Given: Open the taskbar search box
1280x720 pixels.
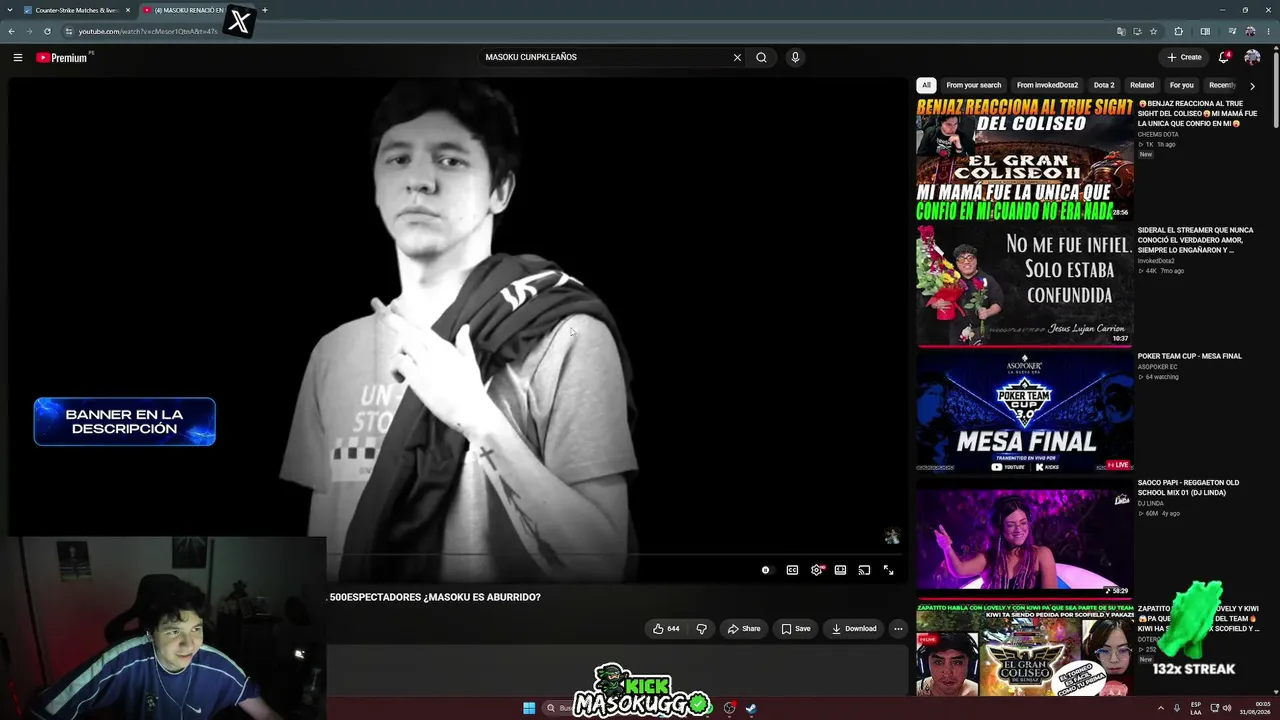Looking at the screenshot, I should [561, 708].
